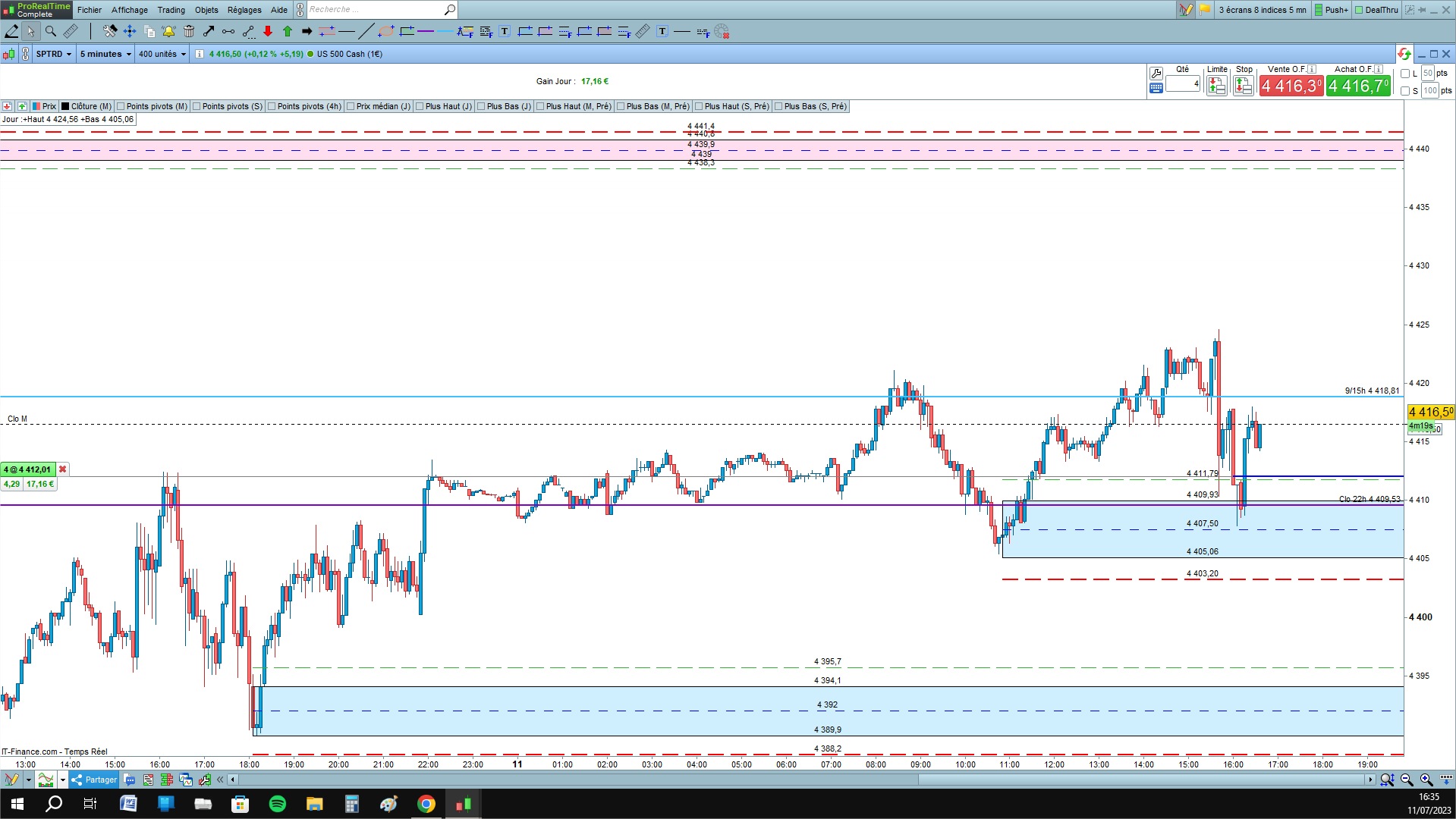Pick the ellipse drawing tool
The height and width of the screenshot is (819, 1456).
pos(386,31)
